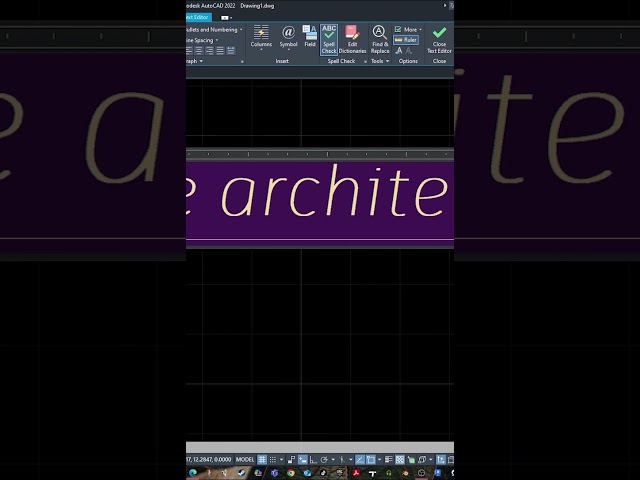Screen dimensions: 640x480
Task: Open Paragraph dialog launcher arrow
Action: point(242,62)
